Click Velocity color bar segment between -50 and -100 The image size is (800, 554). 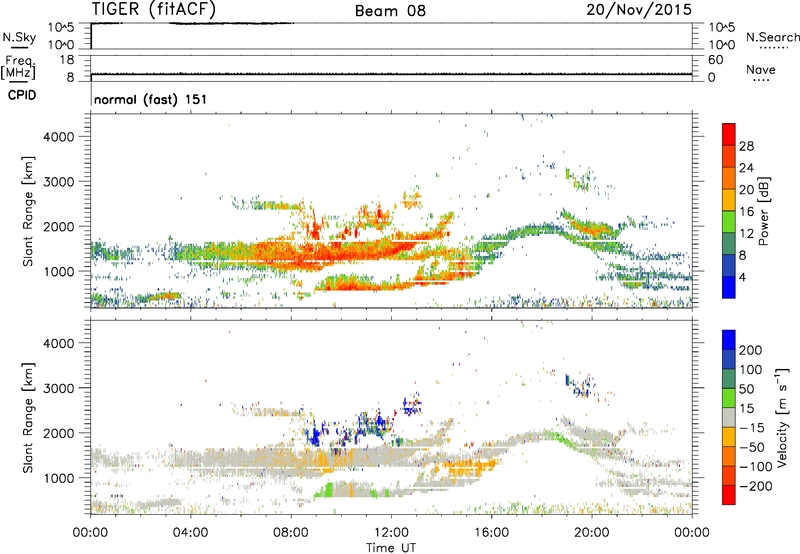click(x=729, y=457)
